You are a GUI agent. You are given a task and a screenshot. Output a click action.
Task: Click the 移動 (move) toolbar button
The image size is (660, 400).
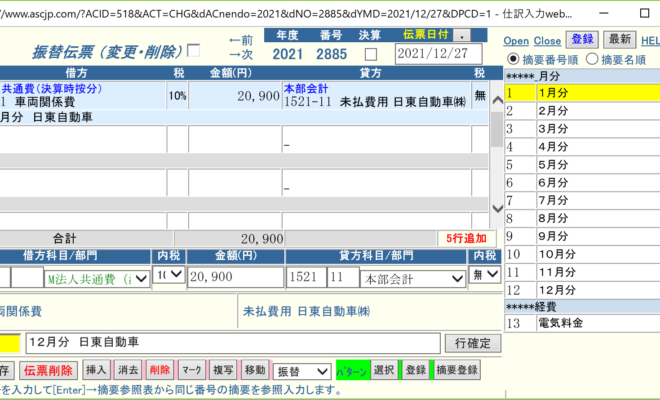point(255,370)
